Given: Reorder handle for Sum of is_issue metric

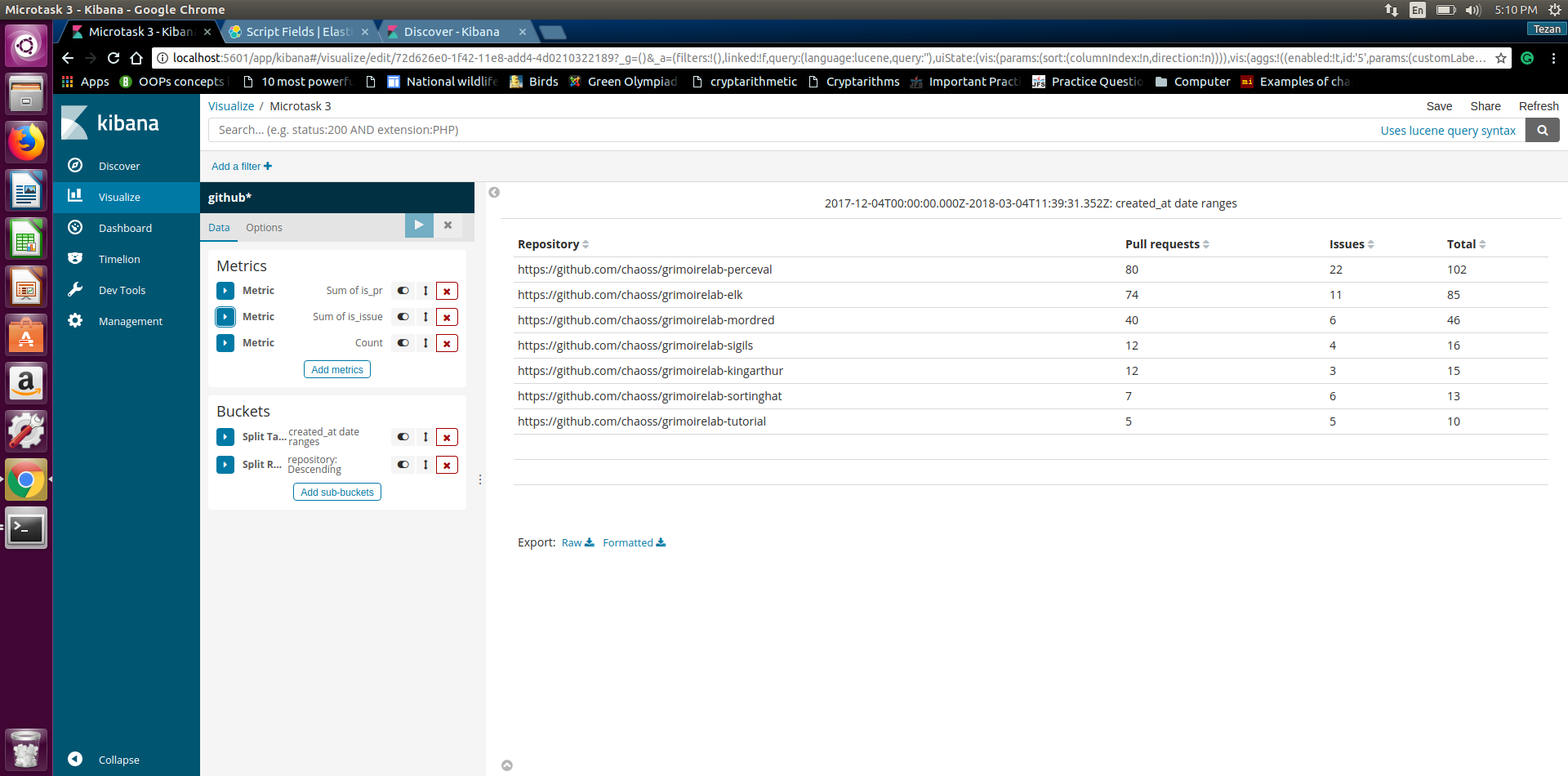Looking at the screenshot, I should 425,317.
